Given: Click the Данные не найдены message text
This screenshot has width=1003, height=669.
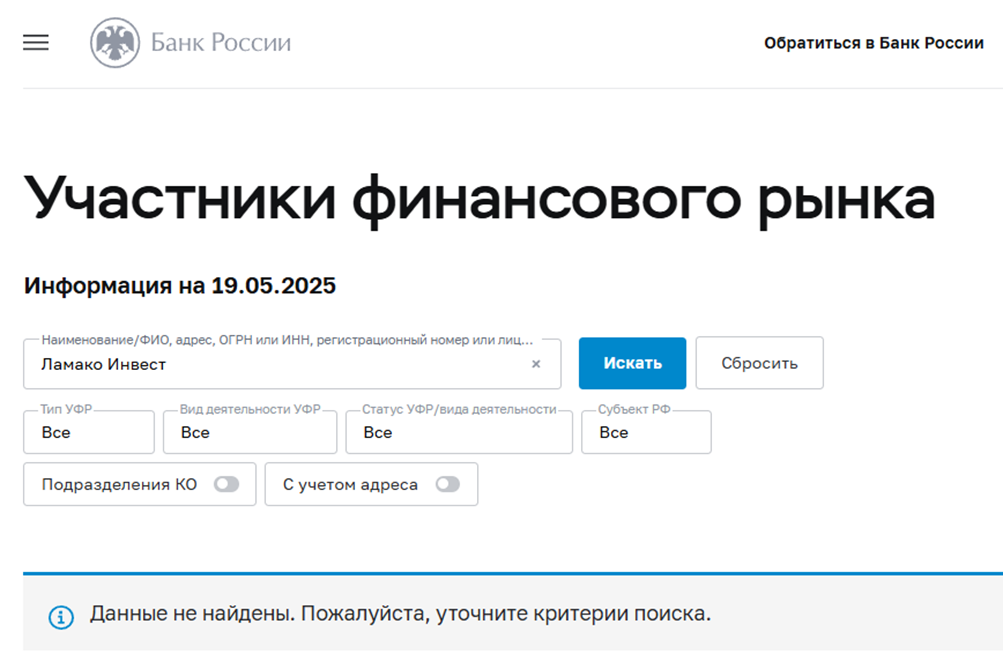Looking at the screenshot, I should (x=400, y=613).
